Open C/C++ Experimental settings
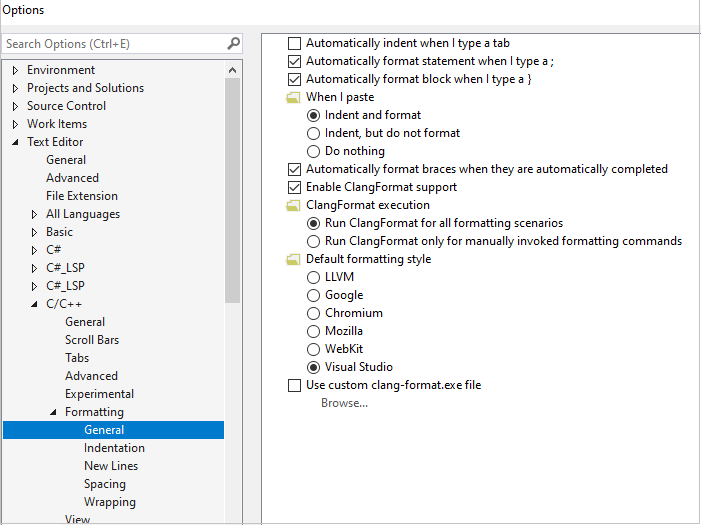 pyautogui.click(x=99, y=394)
